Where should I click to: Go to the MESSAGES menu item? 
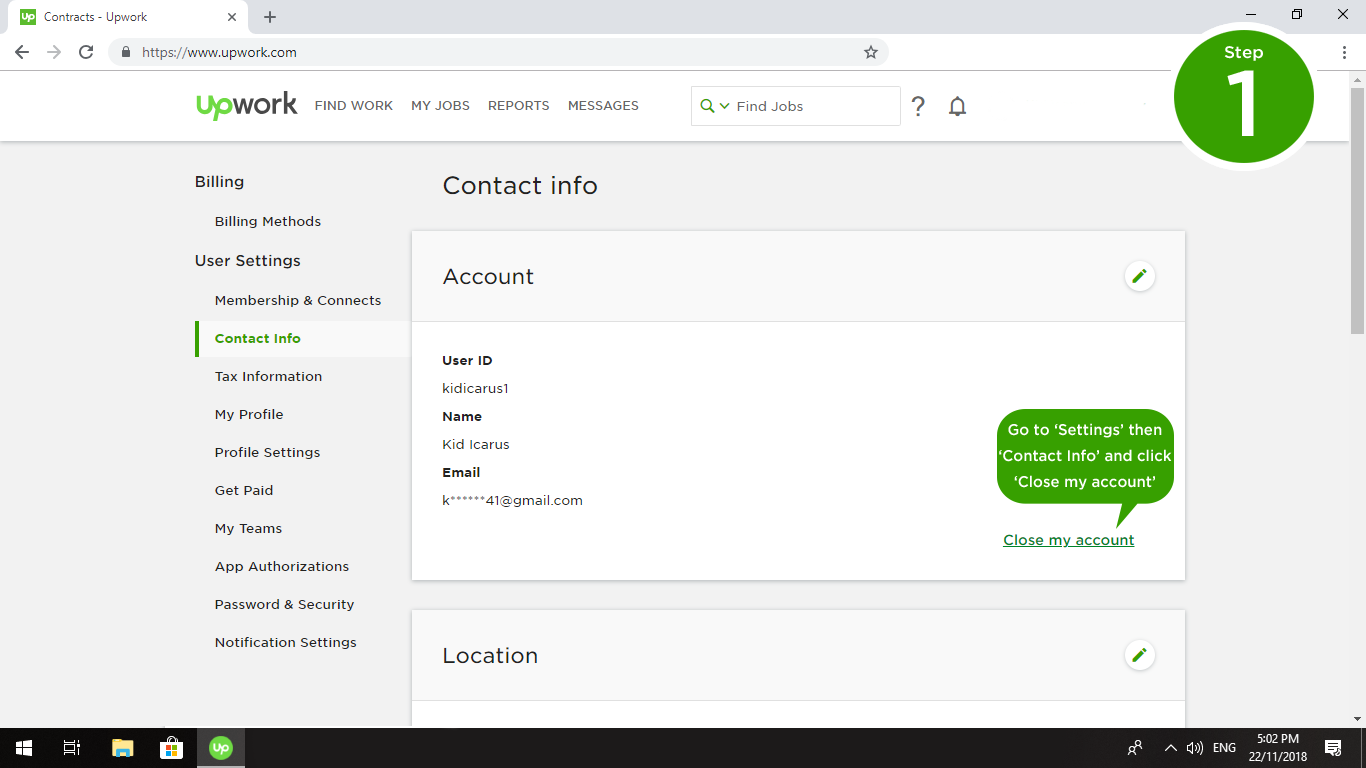(x=603, y=106)
